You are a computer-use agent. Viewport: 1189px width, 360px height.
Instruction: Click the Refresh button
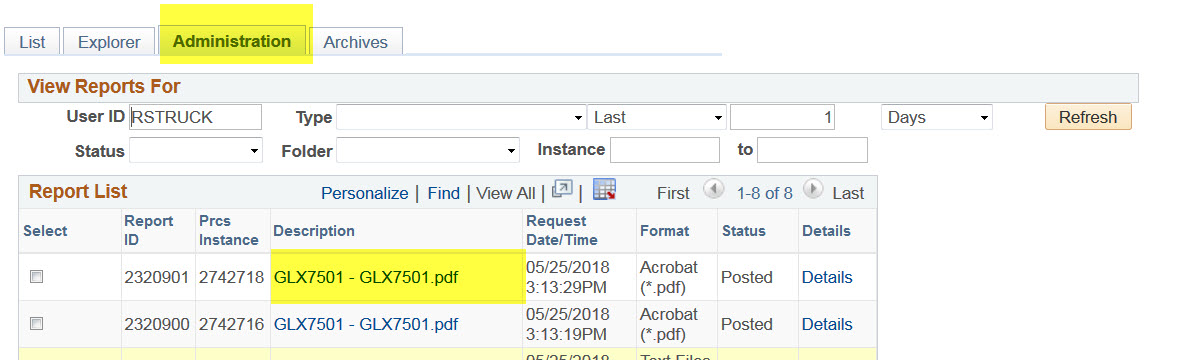coord(1088,117)
